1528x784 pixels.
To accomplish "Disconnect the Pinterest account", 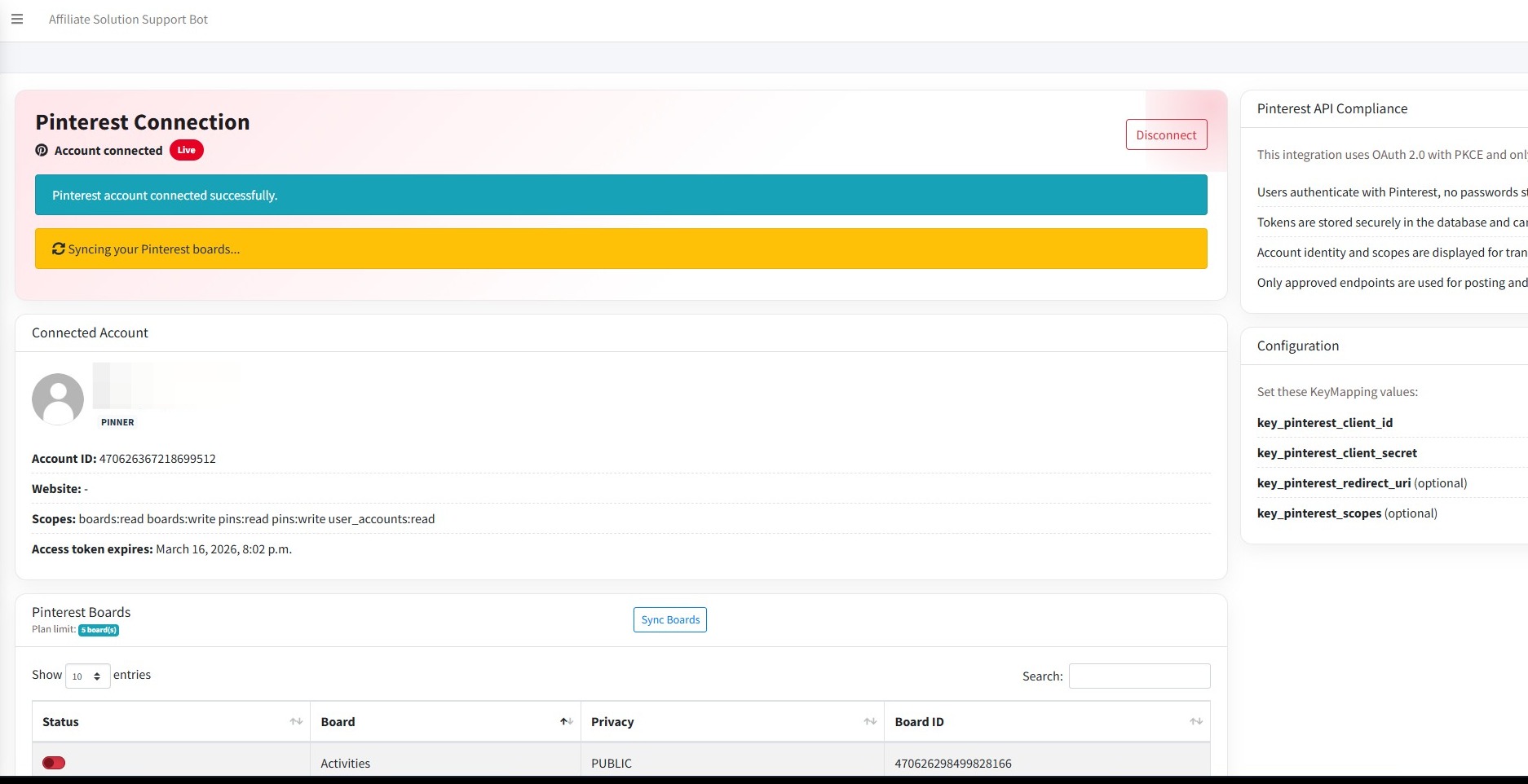I will tap(1166, 134).
